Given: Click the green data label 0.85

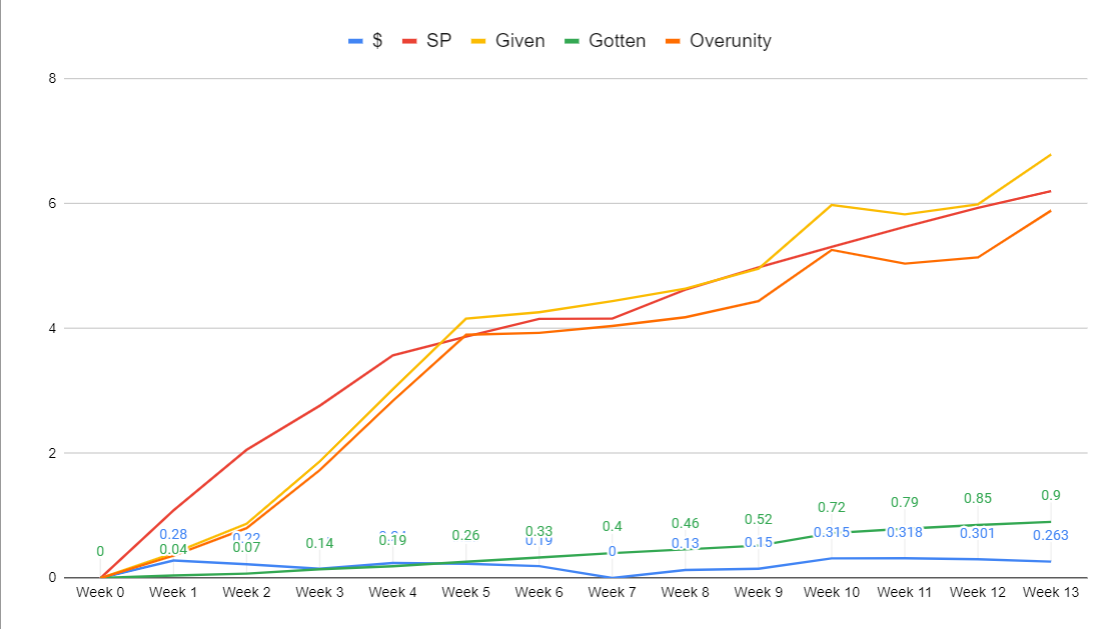Looking at the screenshot, I should click(x=977, y=498).
